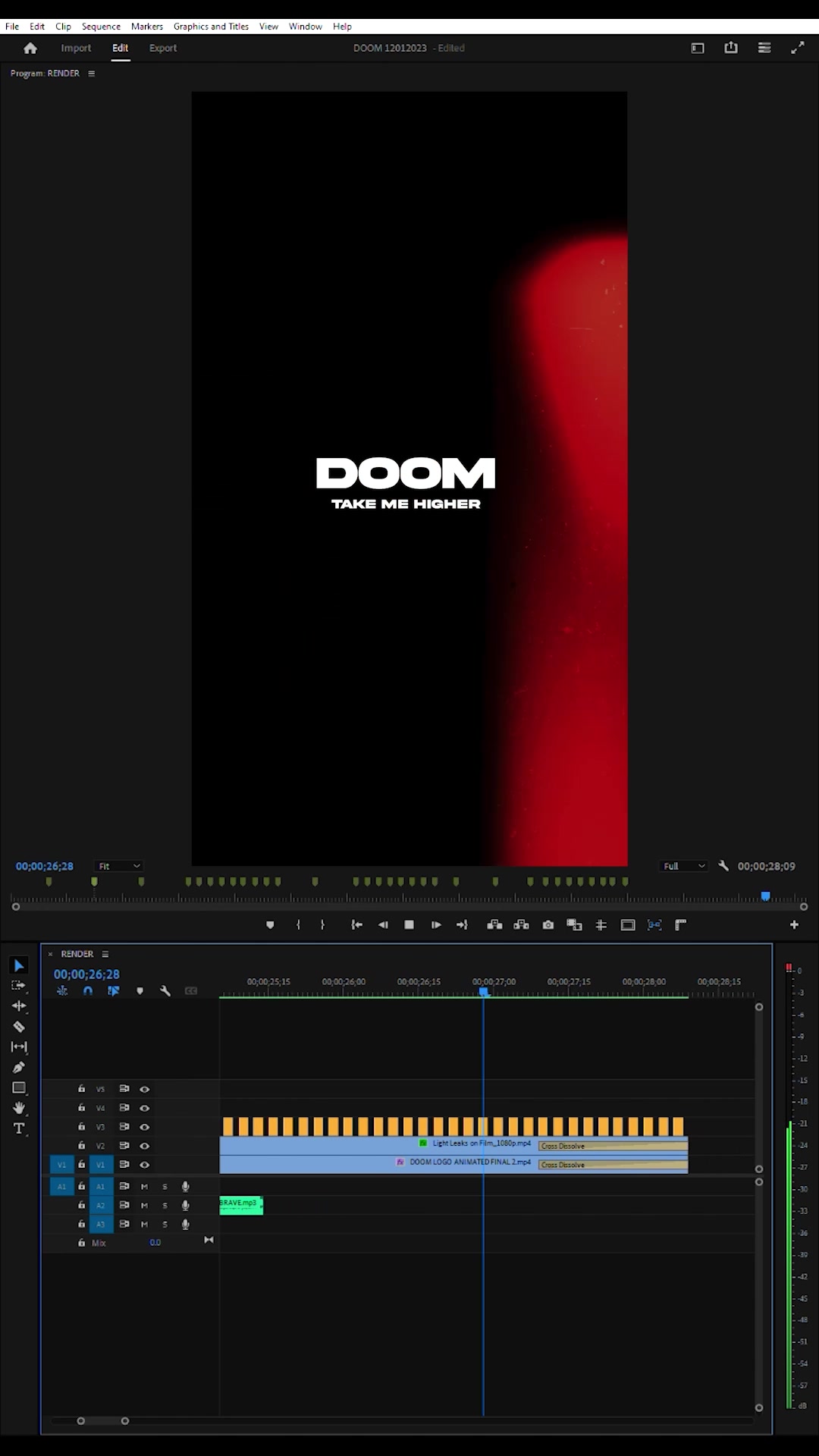Click the Extract button
The height and width of the screenshot is (1456, 819).
click(522, 925)
